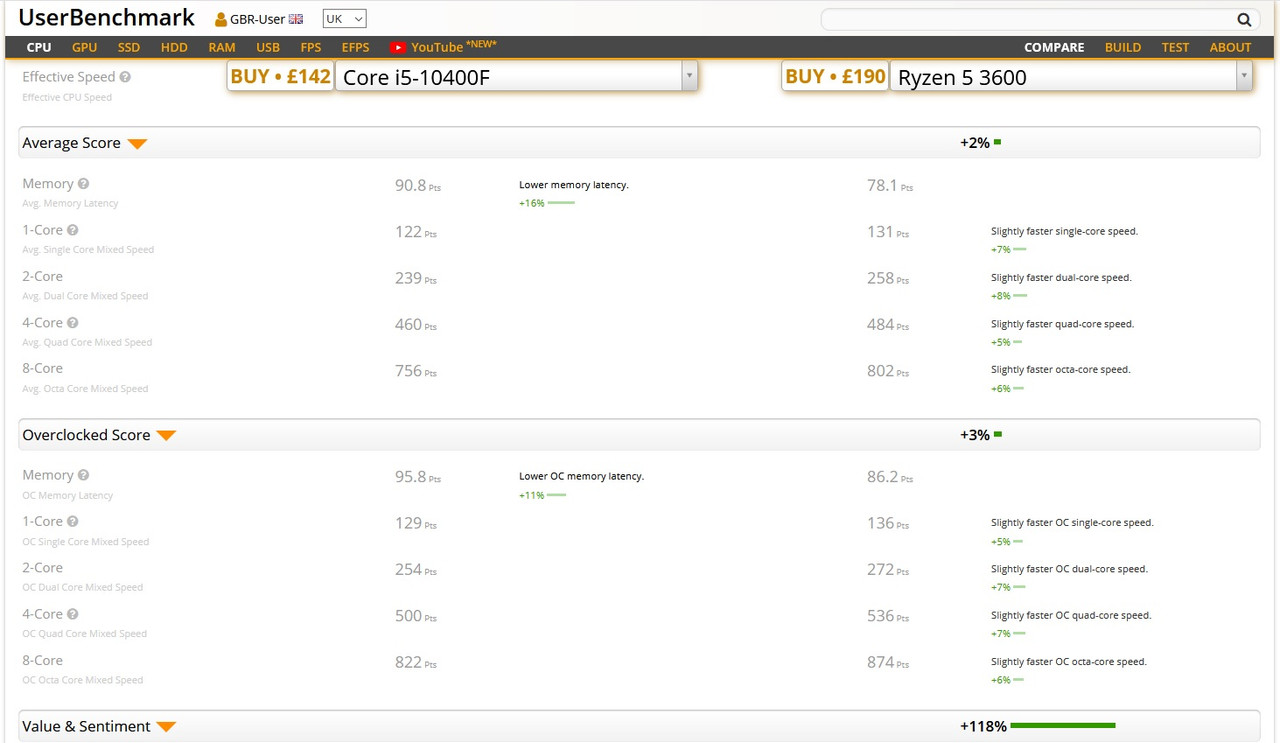Click help icon beside Average Score 4-Core

(72, 322)
